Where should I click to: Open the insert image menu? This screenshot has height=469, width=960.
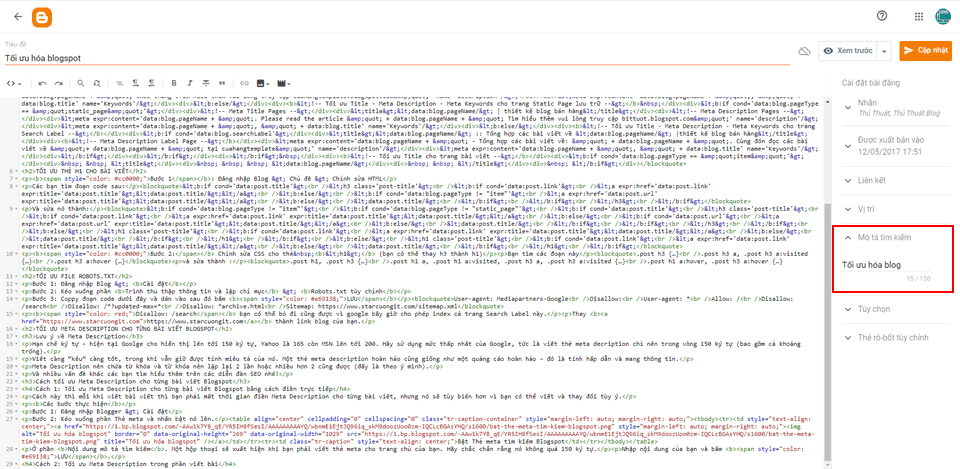click(263, 83)
